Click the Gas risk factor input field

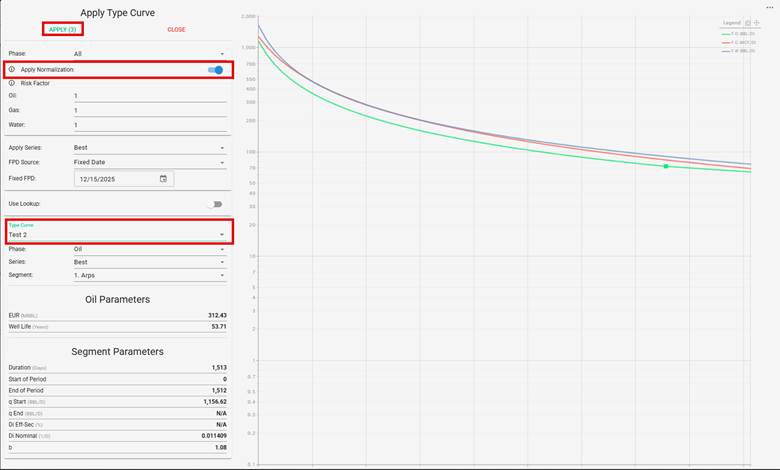click(150, 110)
